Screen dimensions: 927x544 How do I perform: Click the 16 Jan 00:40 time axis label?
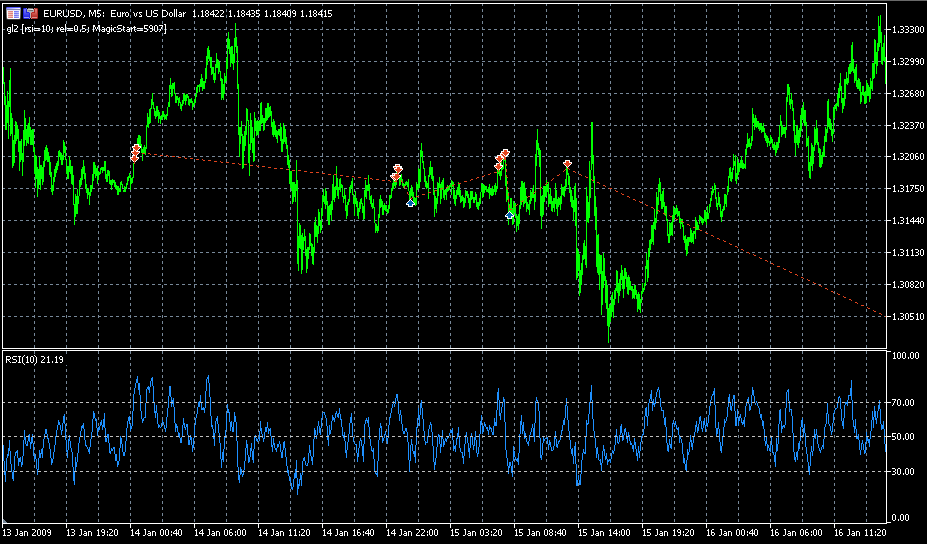pos(732,533)
